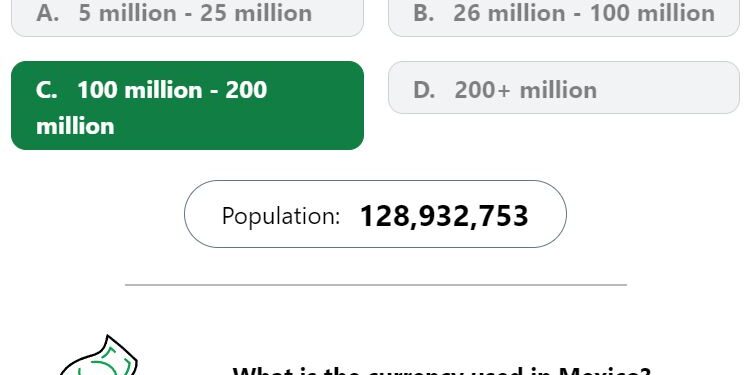Select answer A, 5 million - 25 million
748x375 pixels.
[x=187, y=17]
